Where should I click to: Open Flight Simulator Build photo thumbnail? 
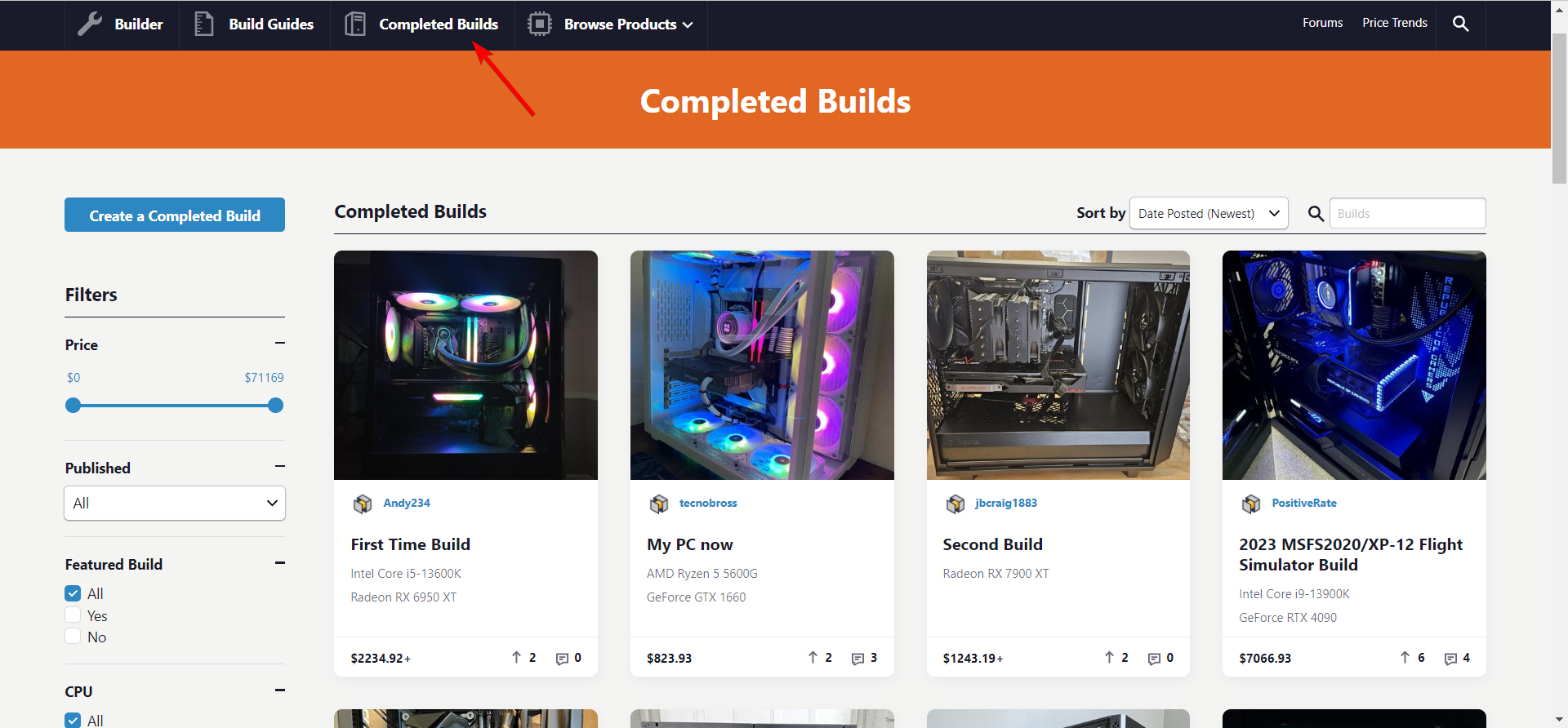tap(1354, 365)
